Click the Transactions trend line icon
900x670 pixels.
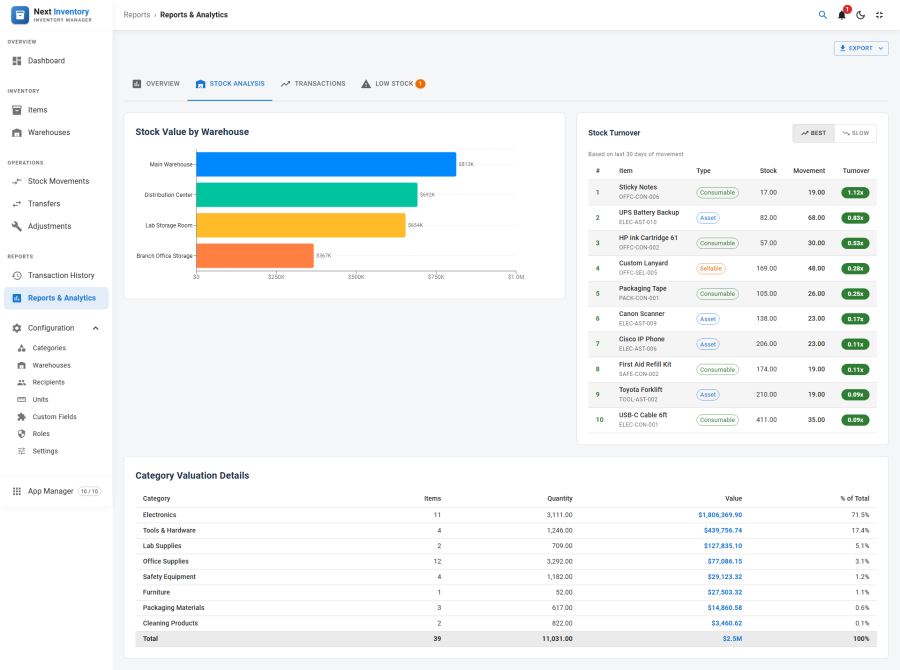tap(285, 84)
